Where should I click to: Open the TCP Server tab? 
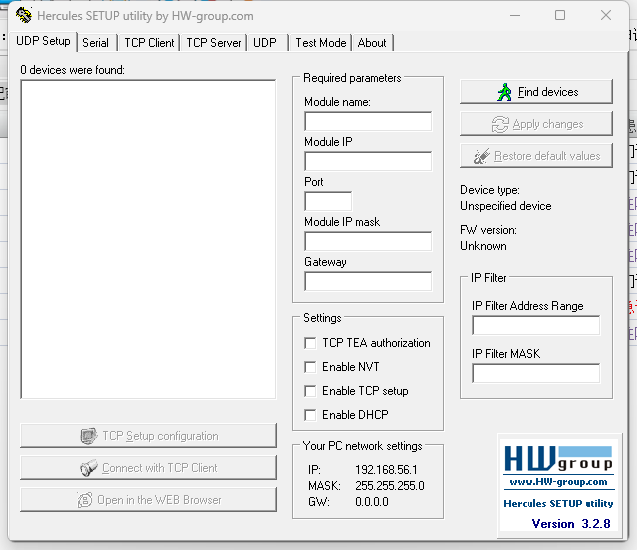214,43
